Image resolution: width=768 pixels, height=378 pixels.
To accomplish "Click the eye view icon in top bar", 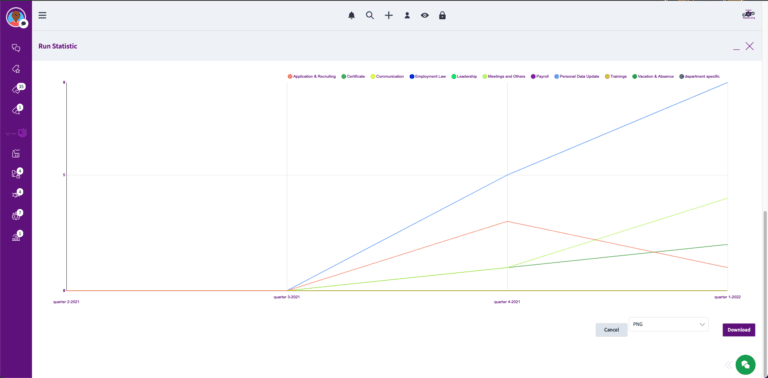I will coord(425,16).
